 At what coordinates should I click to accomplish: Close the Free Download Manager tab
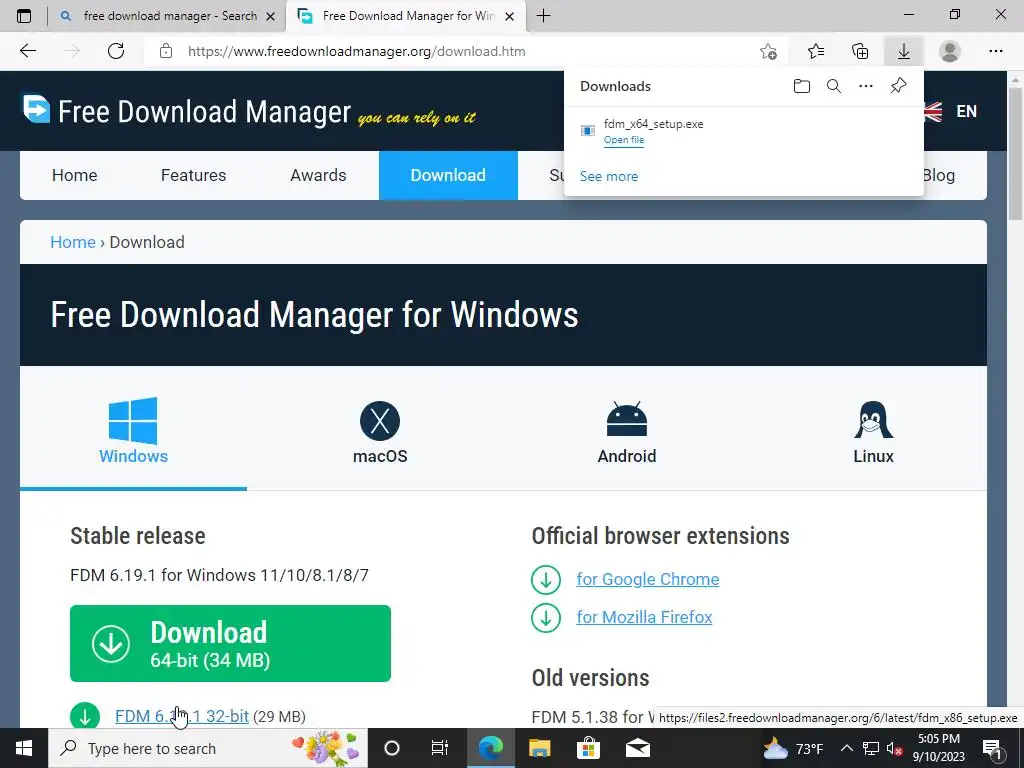pos(510,16)
